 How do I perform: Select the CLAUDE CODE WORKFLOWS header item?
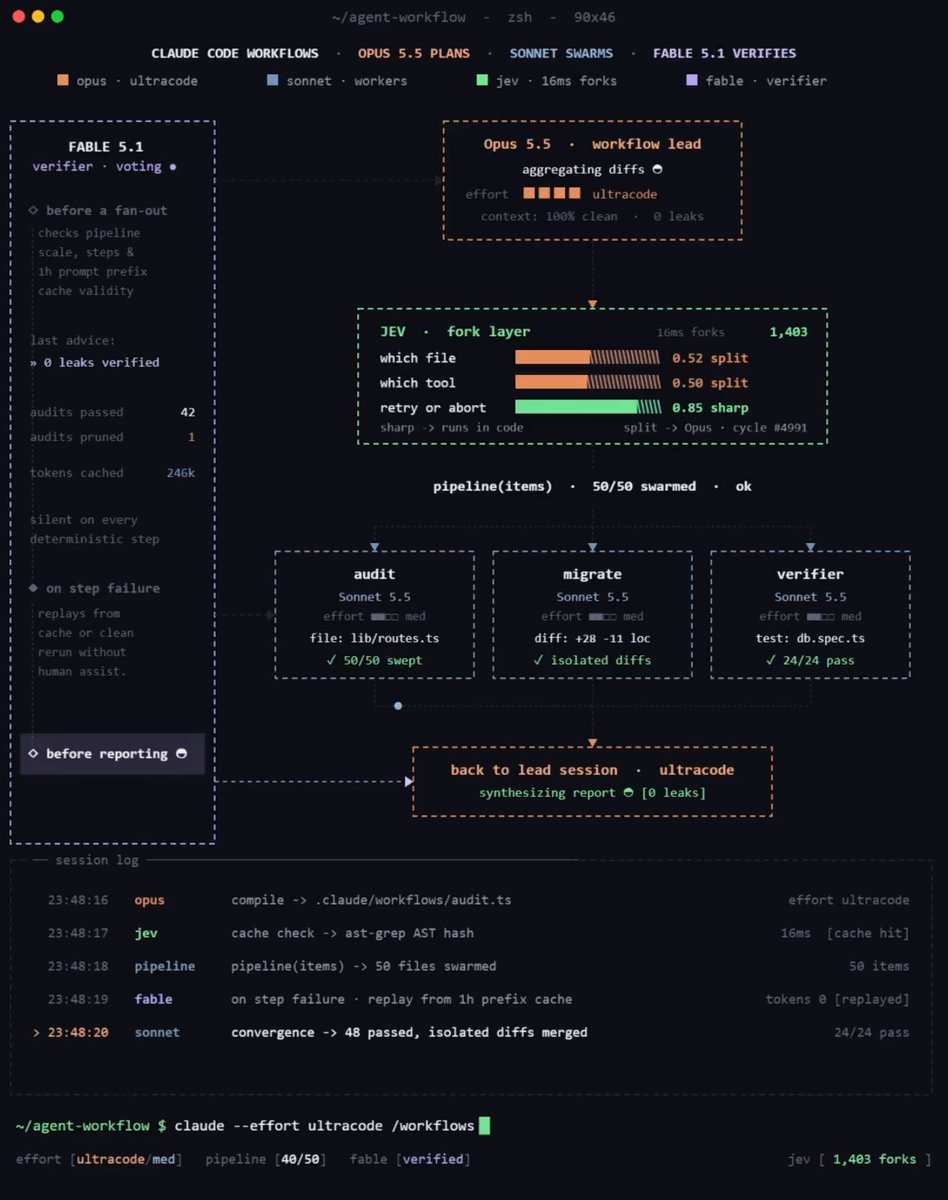tap(235, 53)
